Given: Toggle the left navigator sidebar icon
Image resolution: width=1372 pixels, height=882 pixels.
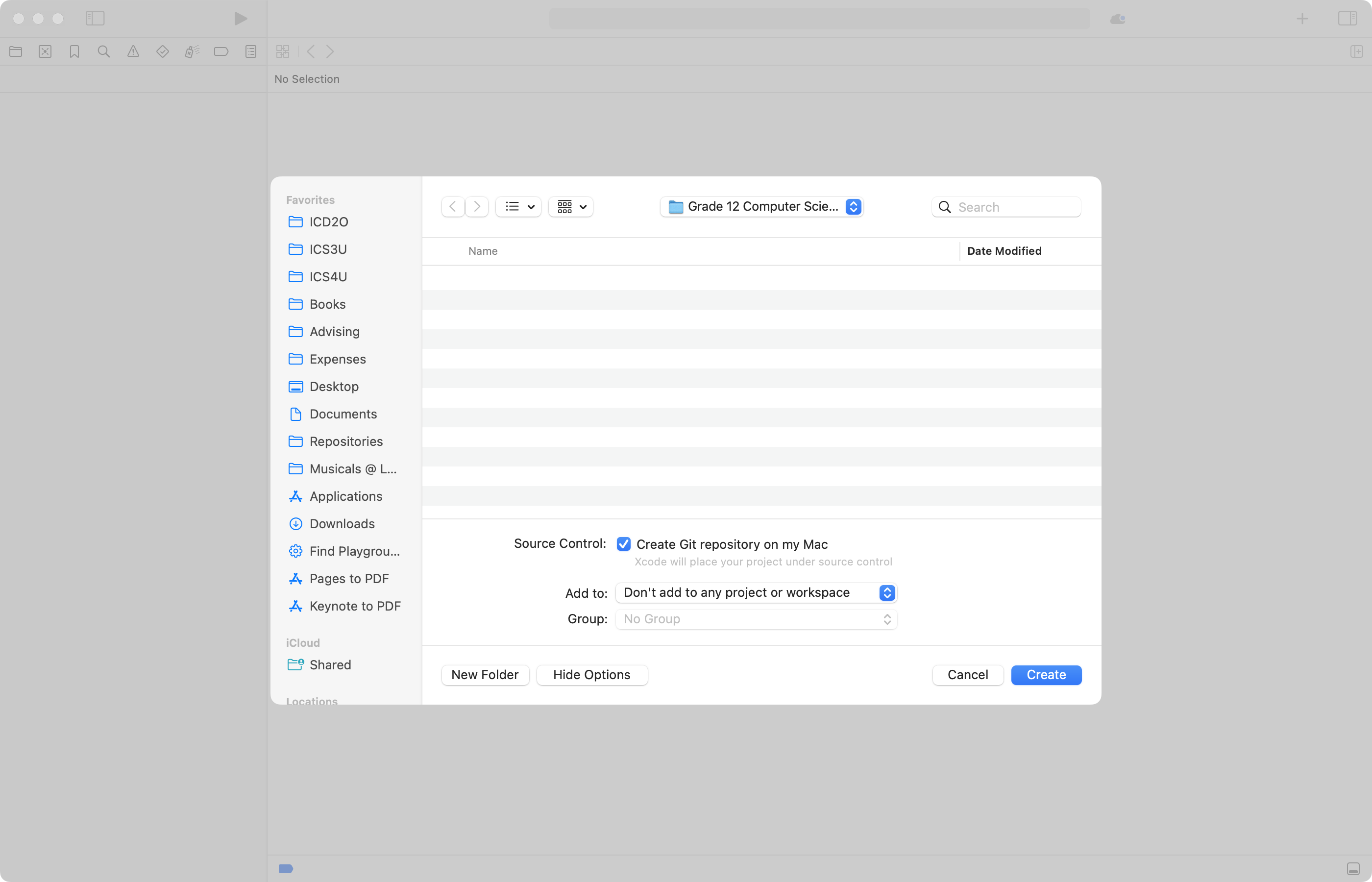Looking at the screenshot, I should point(95,18).
